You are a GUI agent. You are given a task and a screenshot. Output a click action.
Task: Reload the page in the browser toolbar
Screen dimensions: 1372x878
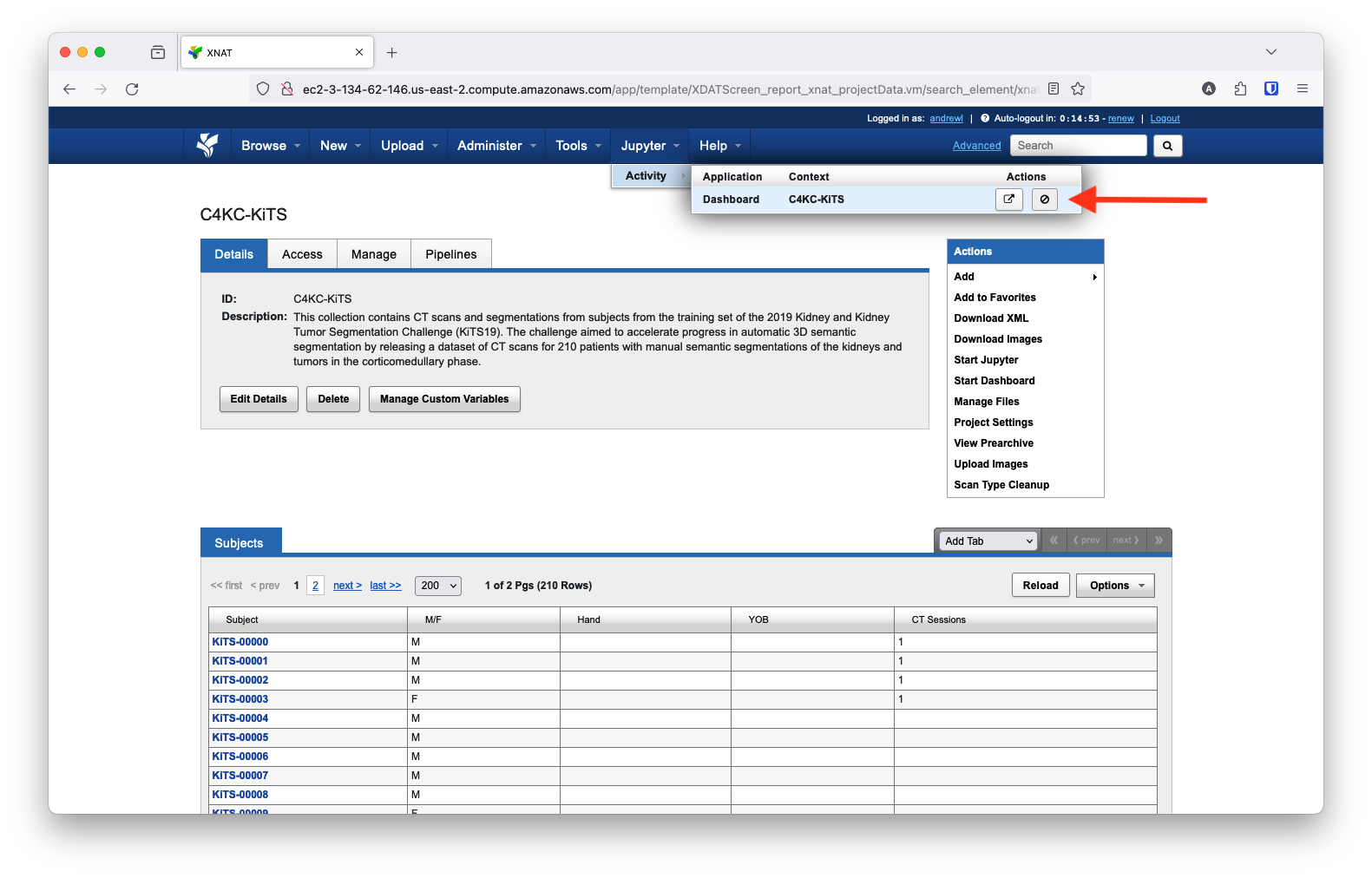tap(132, 88)
